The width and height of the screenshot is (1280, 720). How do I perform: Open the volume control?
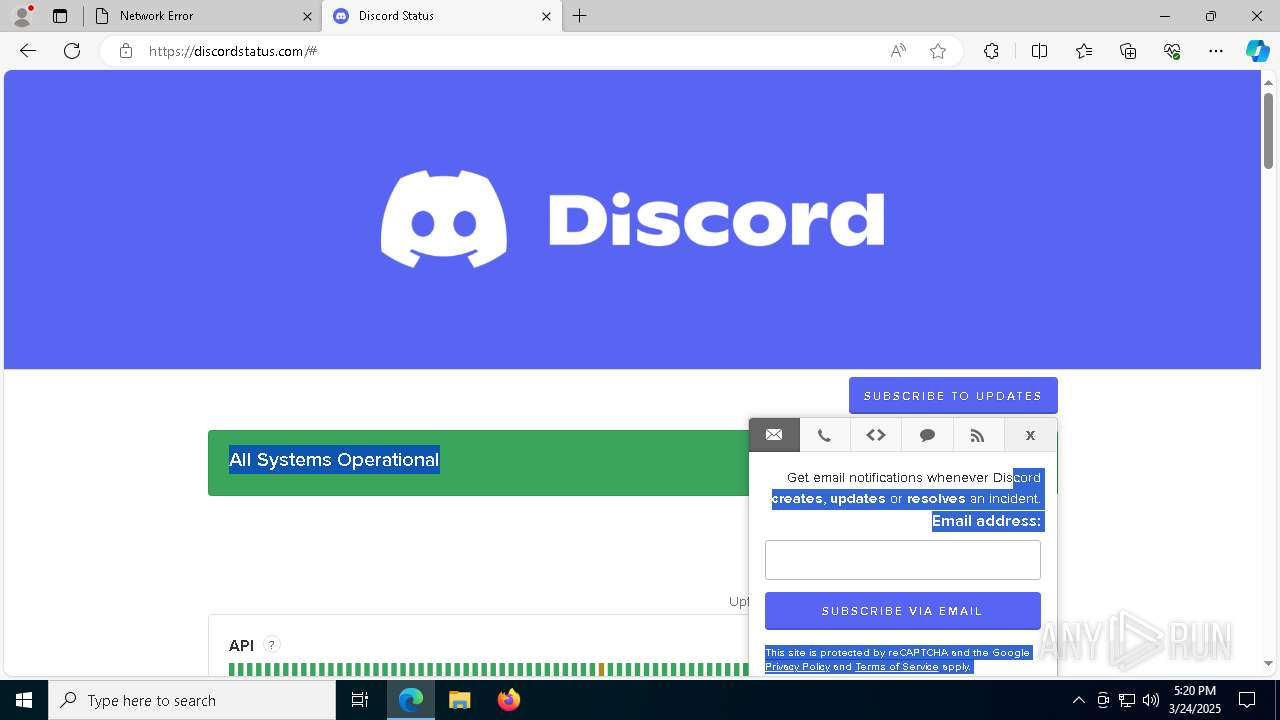pos(1150,700)
